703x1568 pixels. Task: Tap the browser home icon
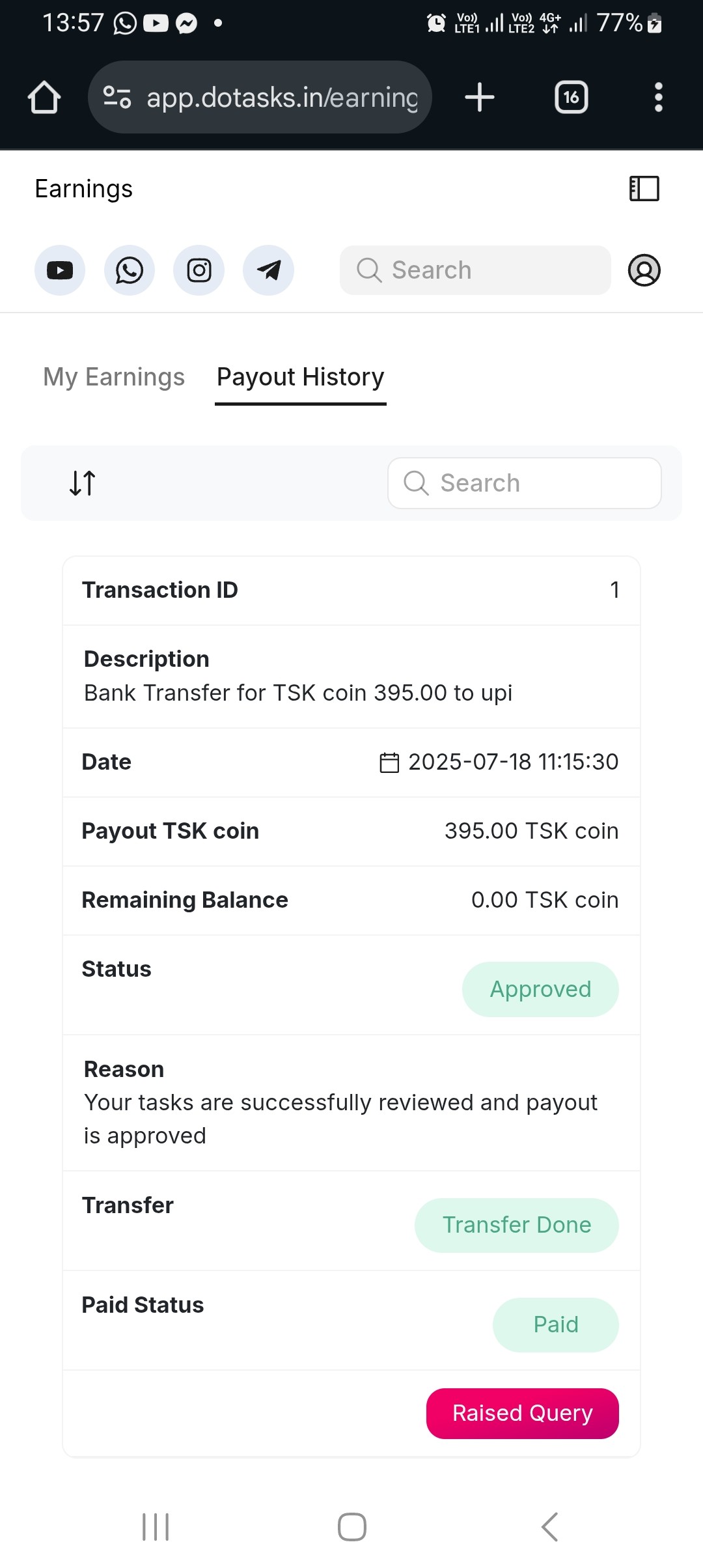(44, 98)
